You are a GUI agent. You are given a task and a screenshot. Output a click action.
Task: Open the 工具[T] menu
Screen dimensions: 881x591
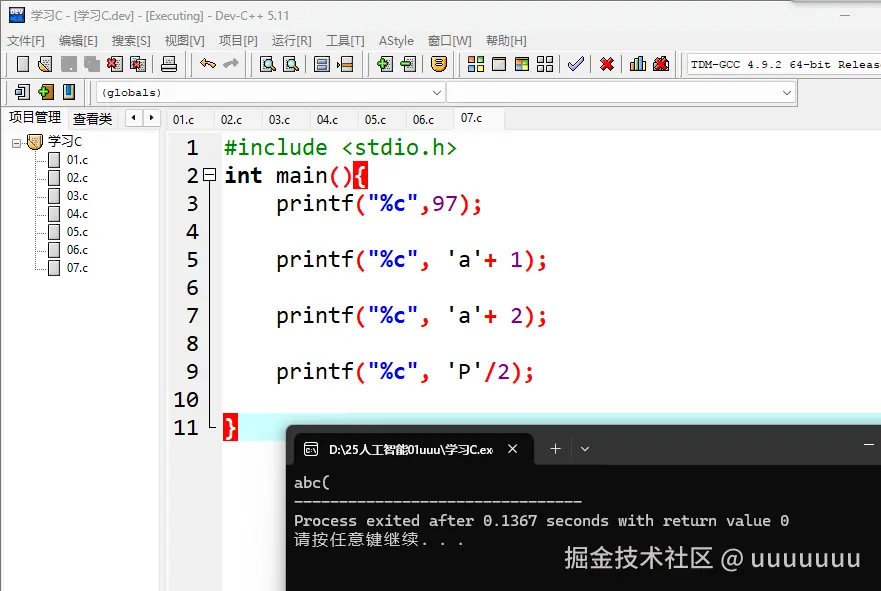point(346,40)
